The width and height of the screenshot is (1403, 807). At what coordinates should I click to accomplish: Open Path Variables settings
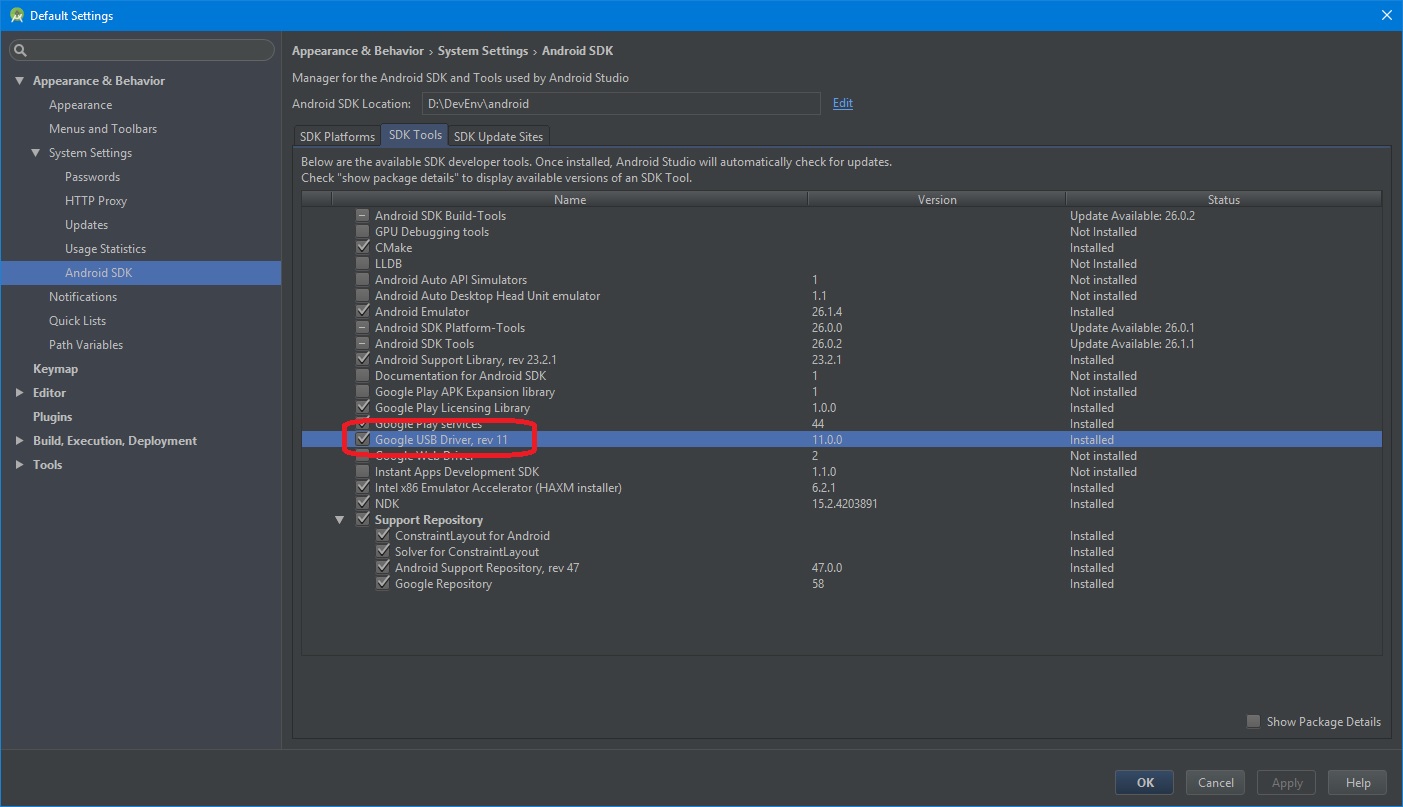coord(86,345)
